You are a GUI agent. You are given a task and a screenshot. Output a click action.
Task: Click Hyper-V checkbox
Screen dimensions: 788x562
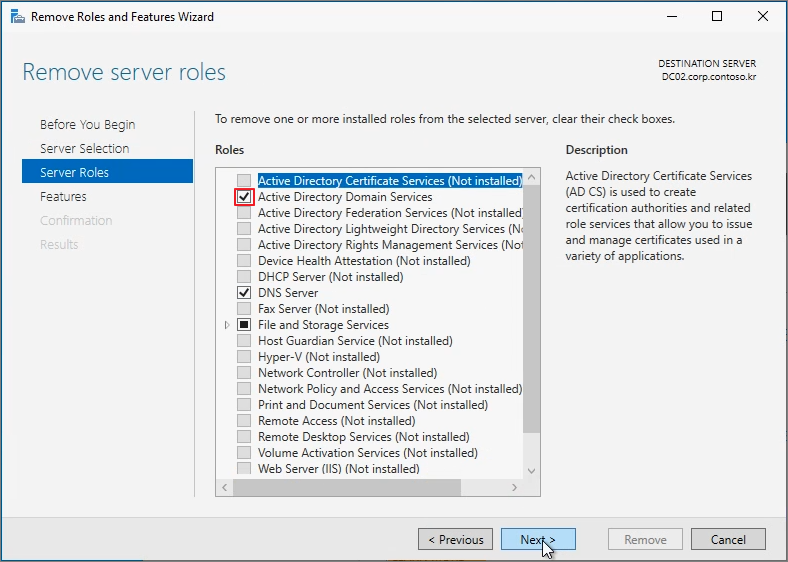point(244,357)
